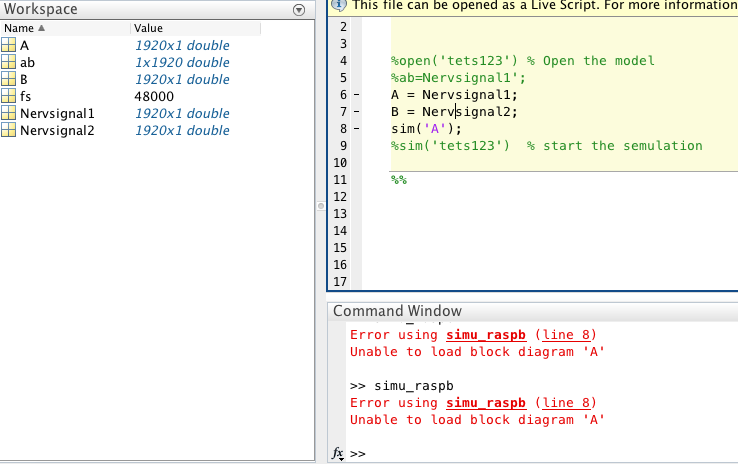Toggle breakpoint at editor line 7

[x=357, y=112]
